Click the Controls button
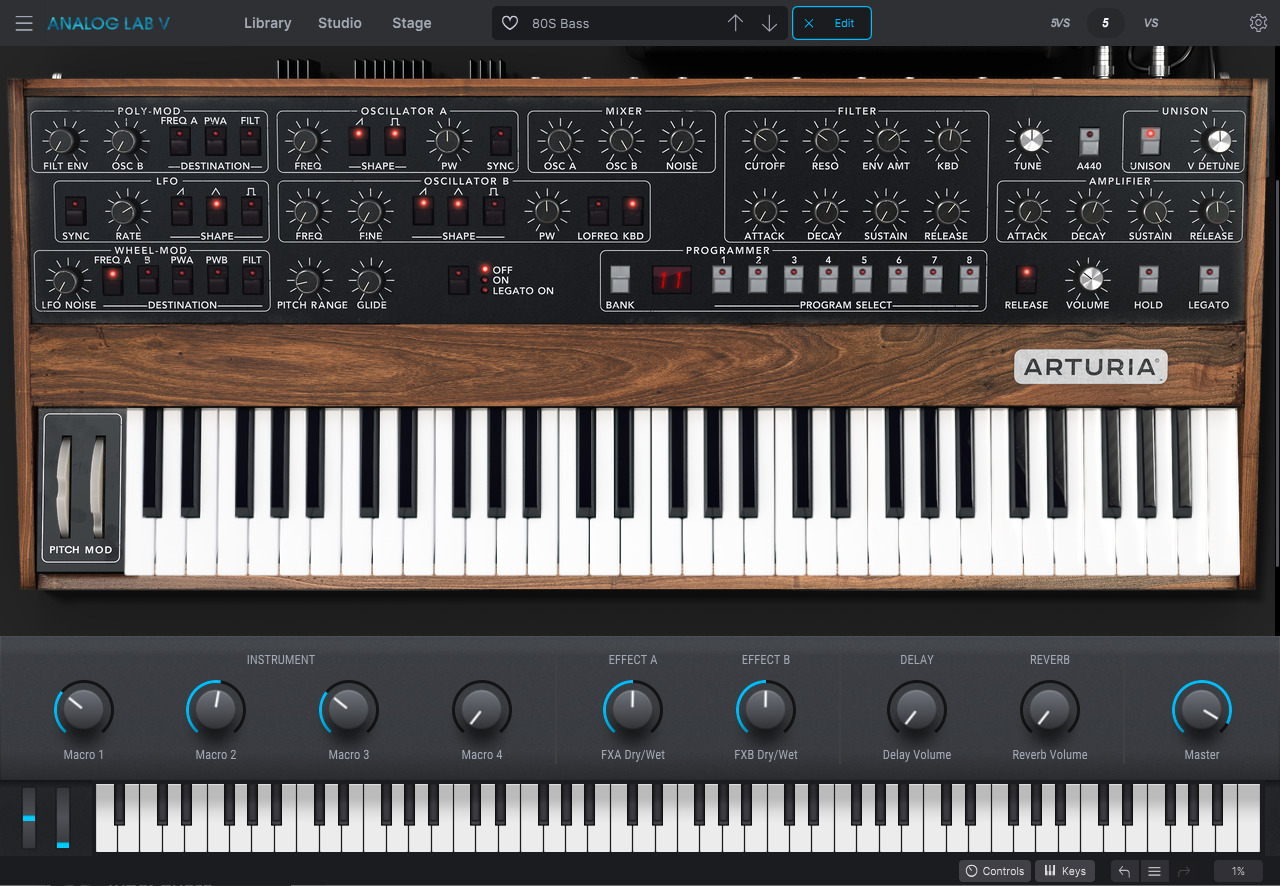 click(x=994, y=871)
